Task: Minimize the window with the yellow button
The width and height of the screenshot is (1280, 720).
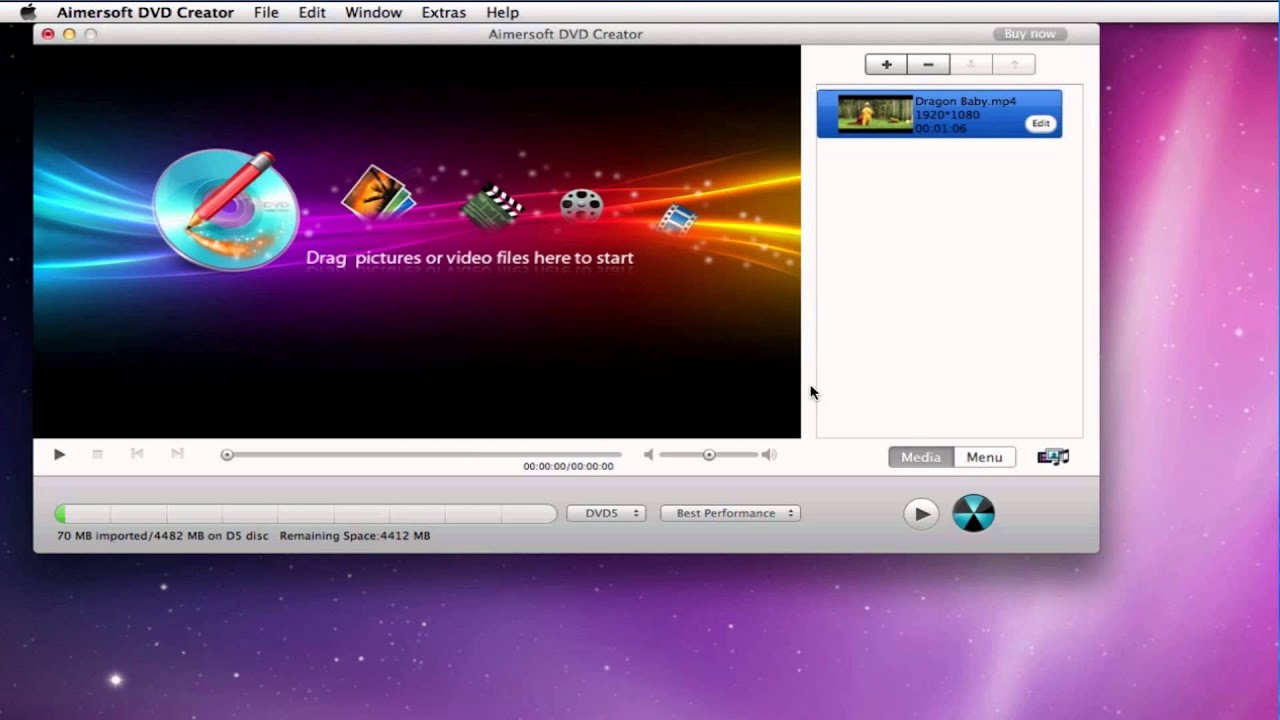Action: point(69,34)
